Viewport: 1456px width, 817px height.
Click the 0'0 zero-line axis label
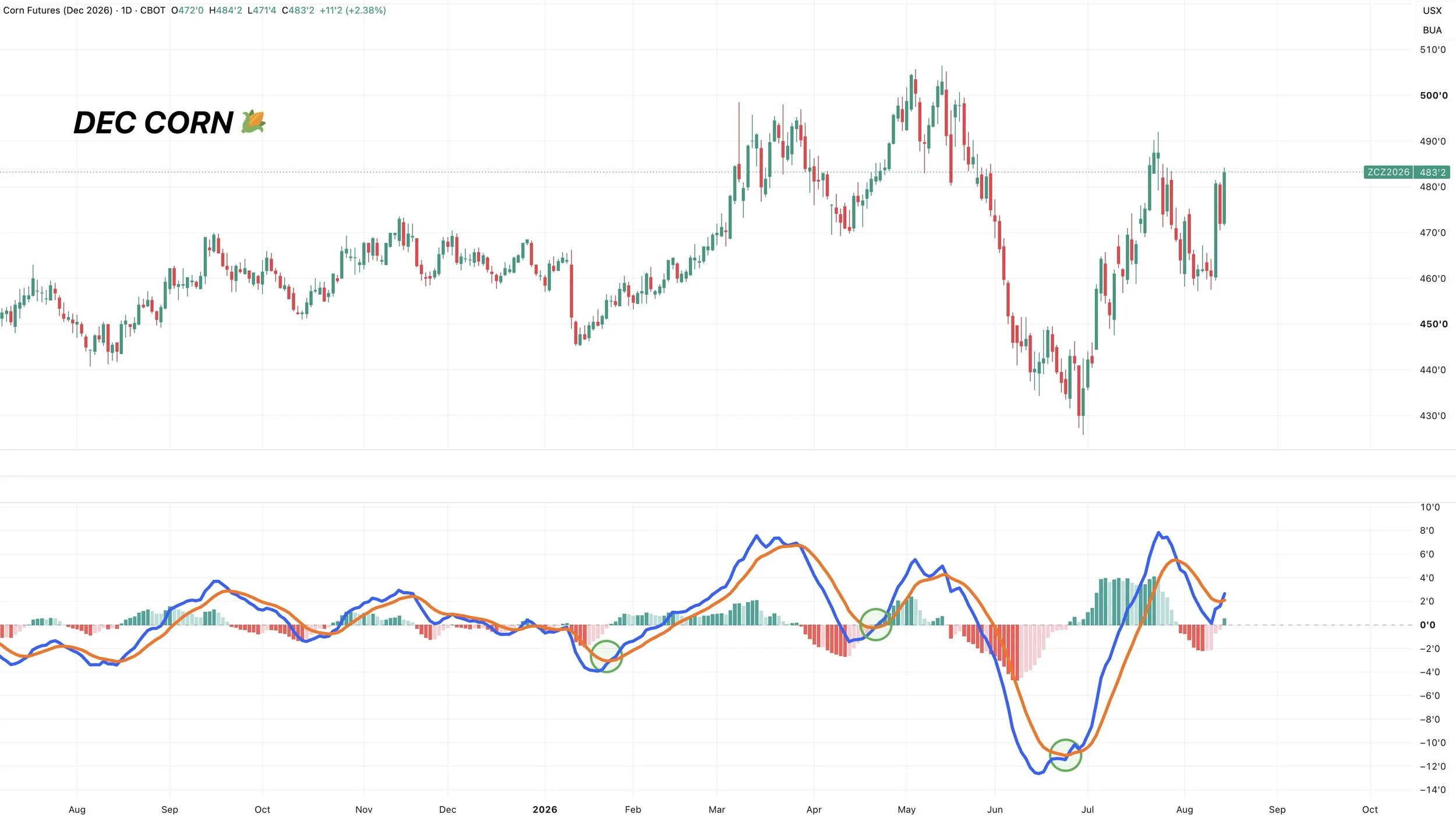click(x=1427, y=625)
